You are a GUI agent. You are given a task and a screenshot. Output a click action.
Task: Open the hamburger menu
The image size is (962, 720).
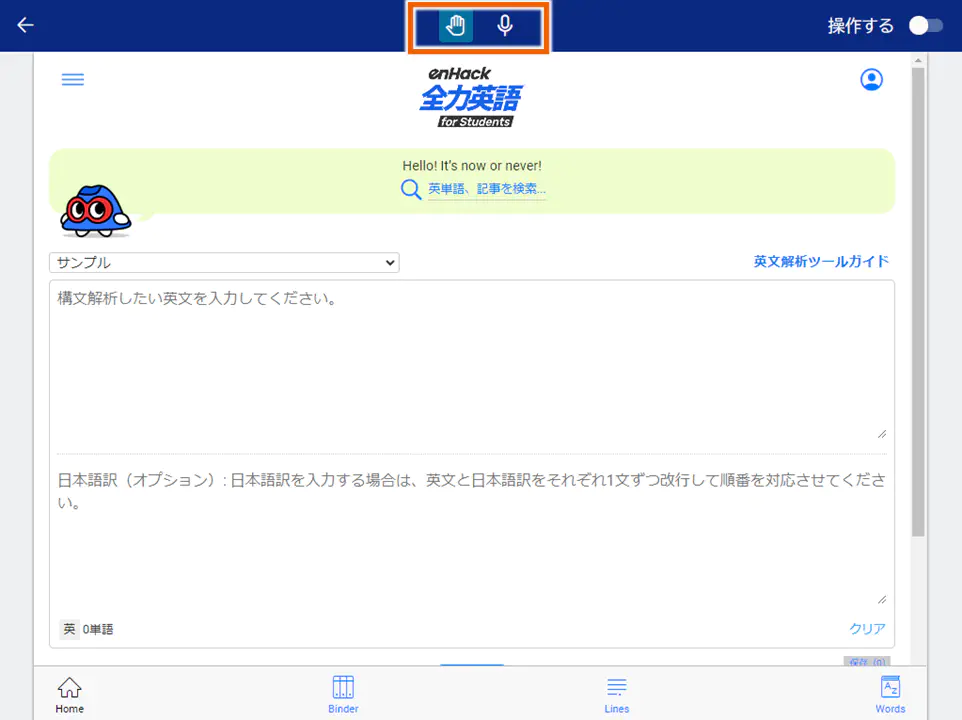pos(72,79)
